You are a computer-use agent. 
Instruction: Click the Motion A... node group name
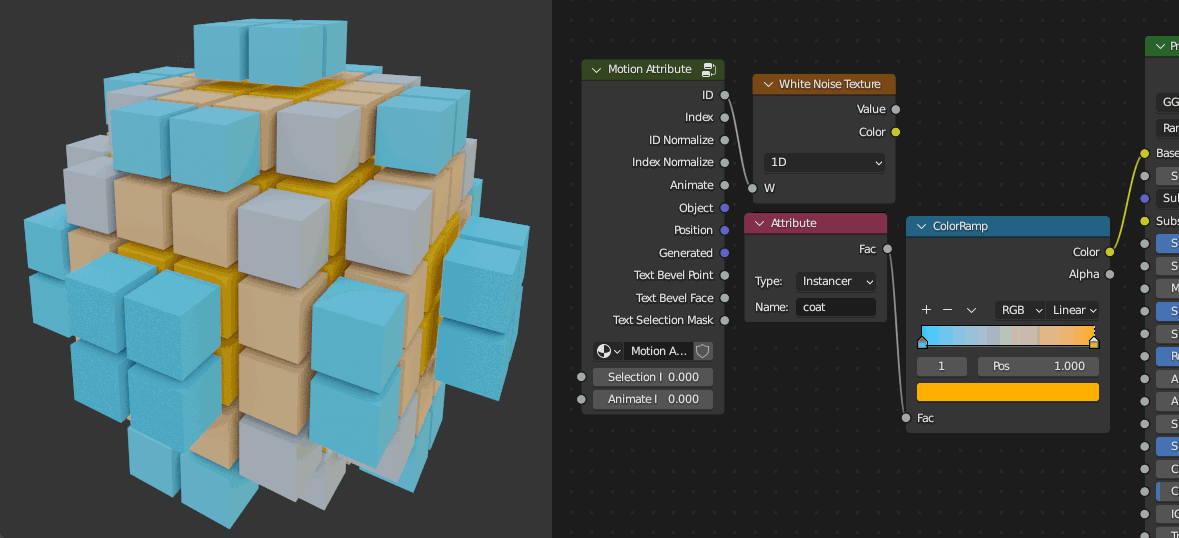[x=659, y=351]
